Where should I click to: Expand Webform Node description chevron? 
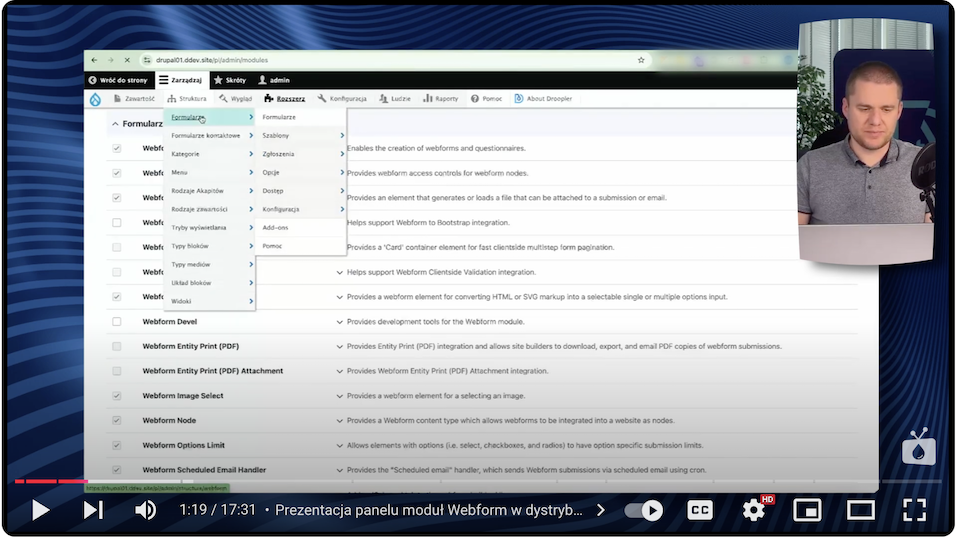[x=339, y=421]
